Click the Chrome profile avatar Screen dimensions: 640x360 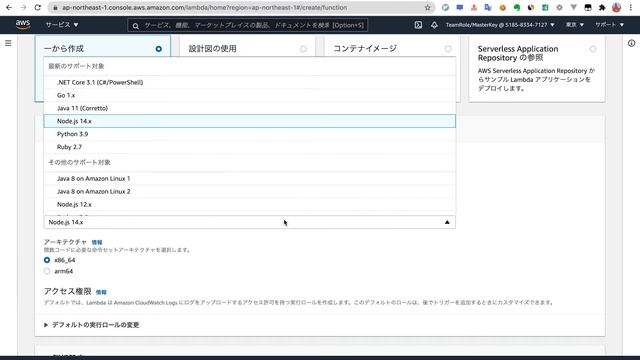pyautogui.click(x=616, y=7)
